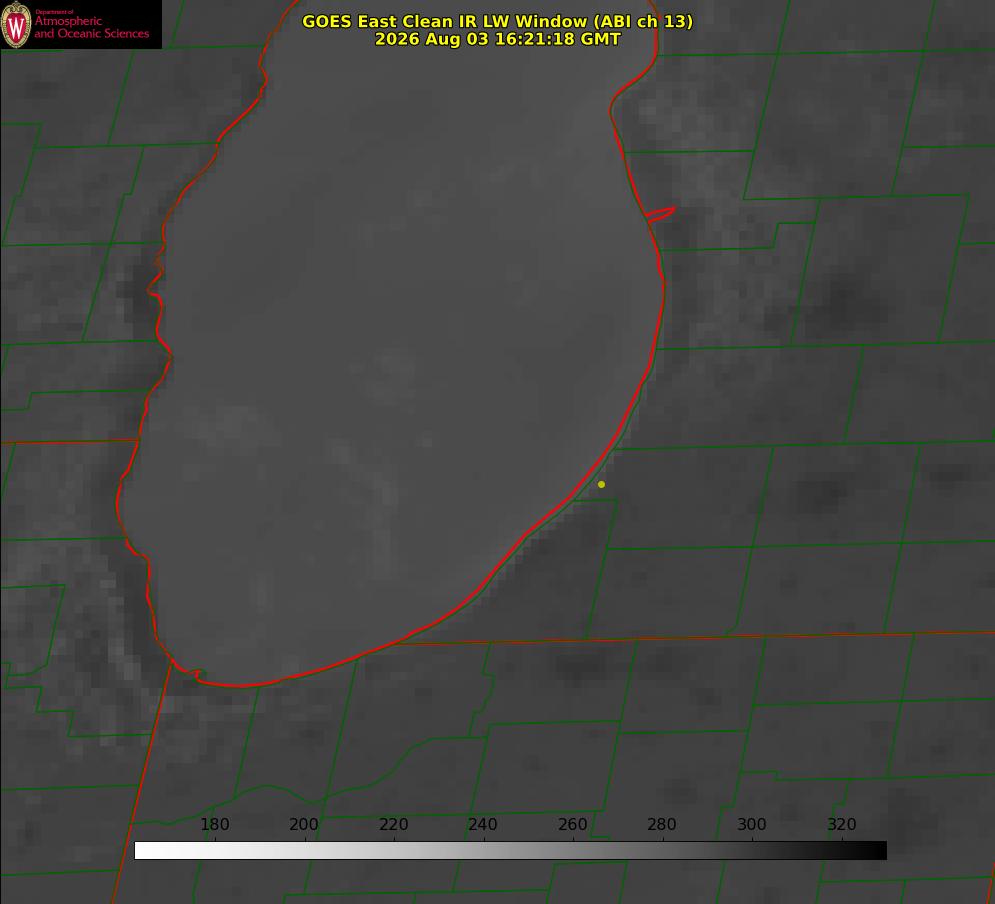Image resolution: width=995 pixels, height=904 pixels.
Task: Click the 300 colorbar tick label
Action: click(752, 824)
